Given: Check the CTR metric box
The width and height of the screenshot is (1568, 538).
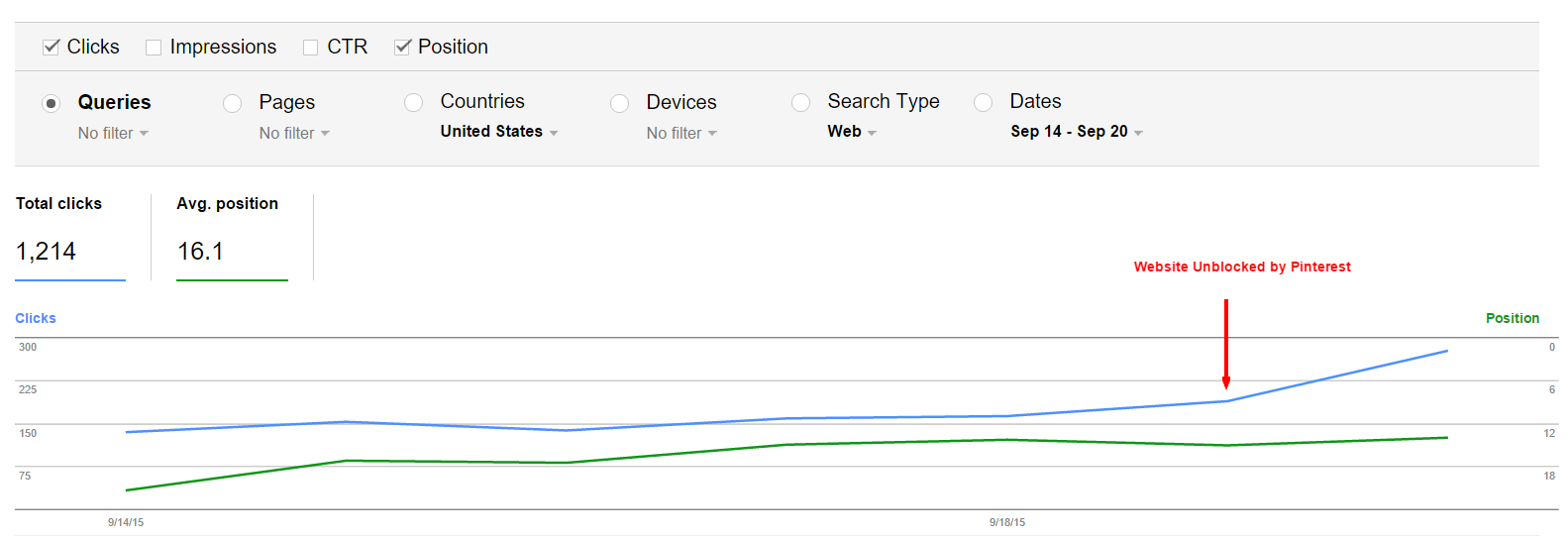Looking at the screenshot, I should point(311,48).
